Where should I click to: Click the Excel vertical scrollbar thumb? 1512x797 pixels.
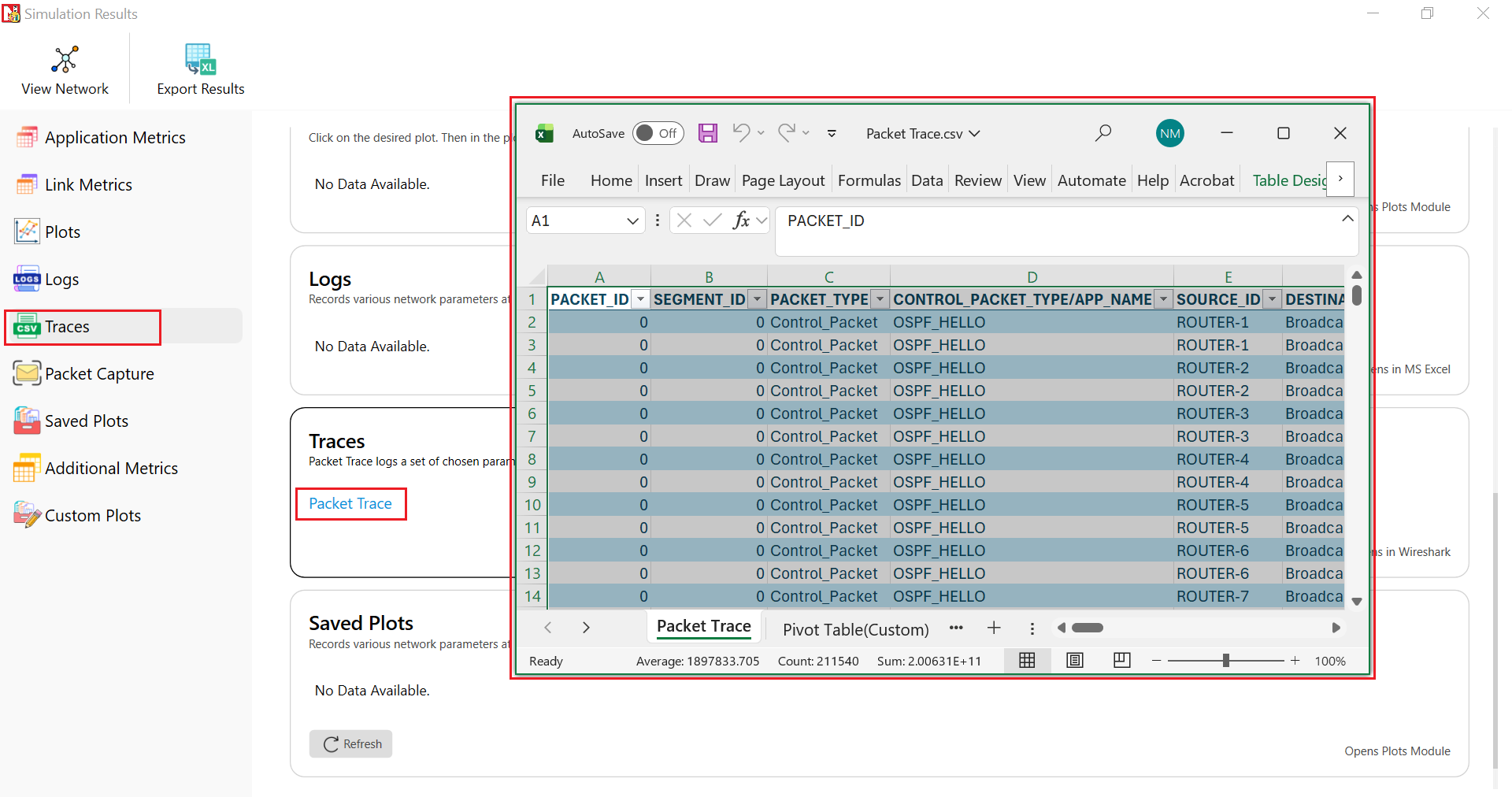click(x=1357, y=295)
